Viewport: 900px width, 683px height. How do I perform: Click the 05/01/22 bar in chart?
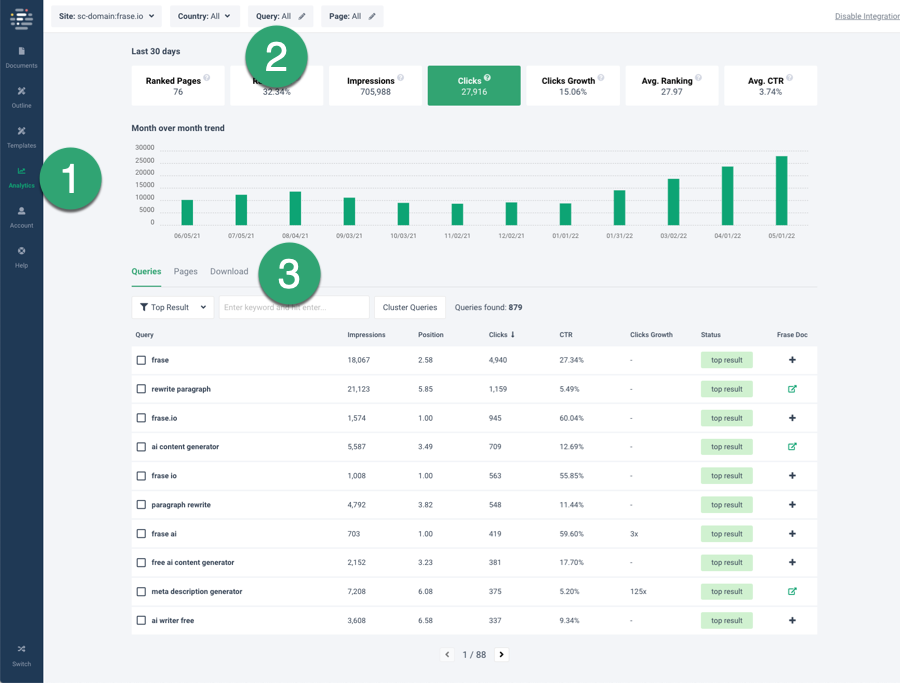(x=781, y=191)
